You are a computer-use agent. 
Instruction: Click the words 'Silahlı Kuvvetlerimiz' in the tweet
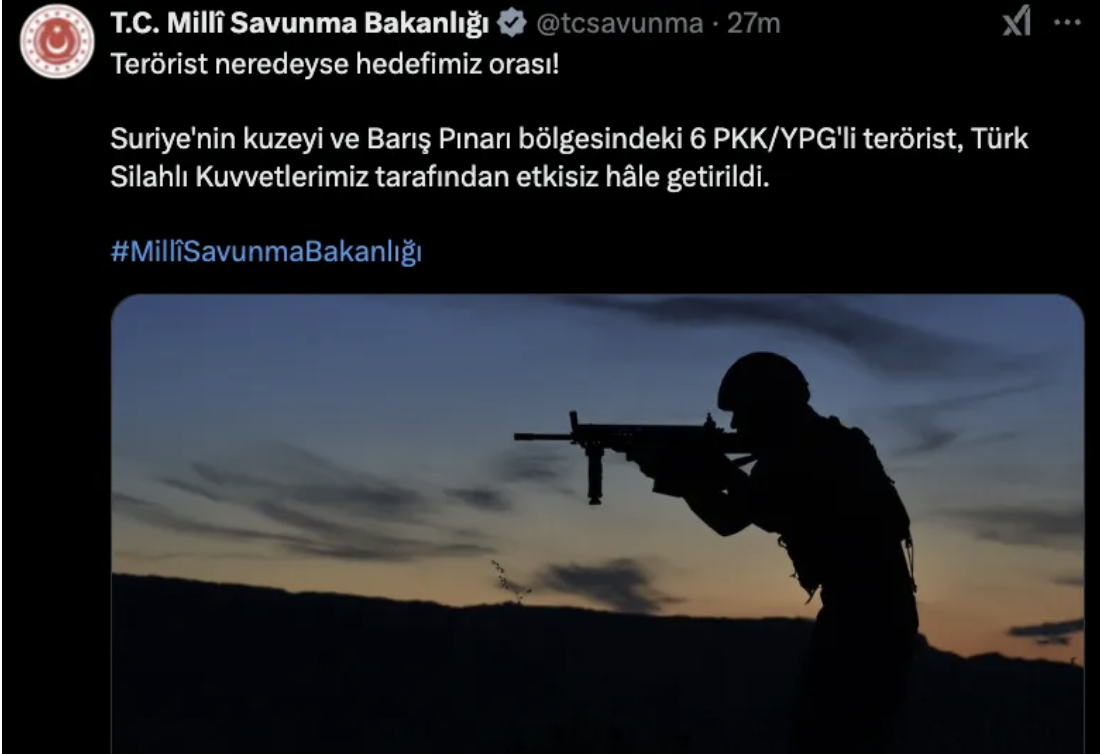click(x=239, y=177)
